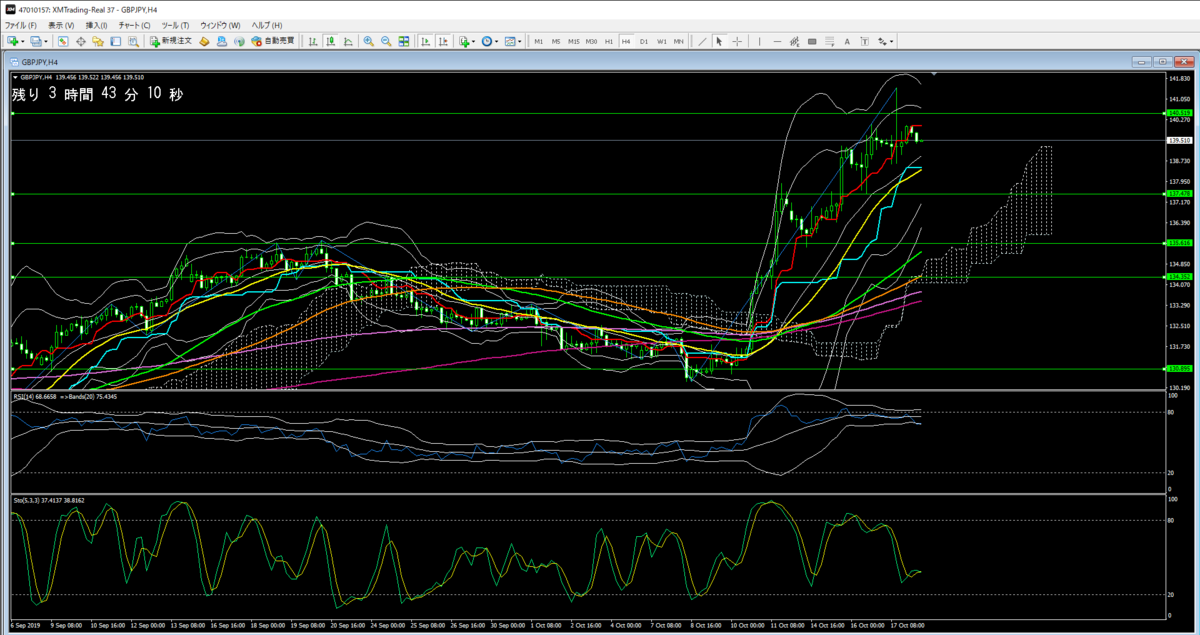Select the trendline drawing tool
Screen dimensions: 1200x635
702,41
